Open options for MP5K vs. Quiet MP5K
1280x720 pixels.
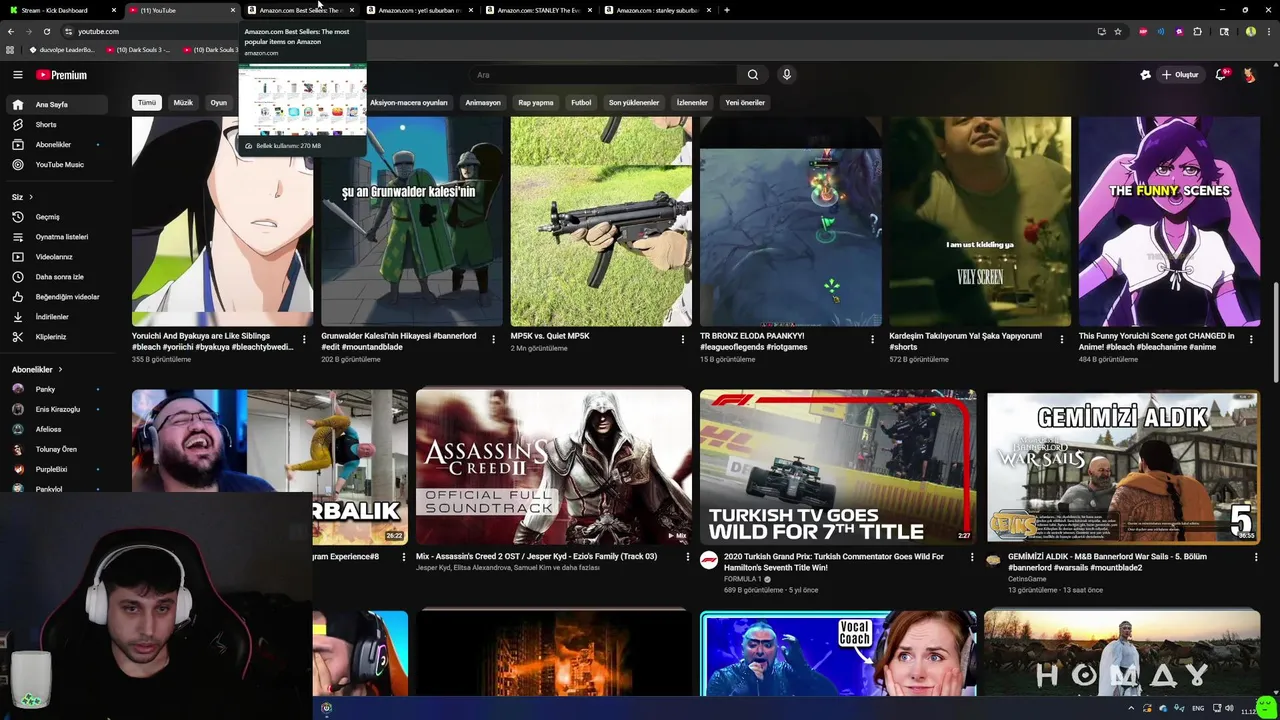pos(683,339)
